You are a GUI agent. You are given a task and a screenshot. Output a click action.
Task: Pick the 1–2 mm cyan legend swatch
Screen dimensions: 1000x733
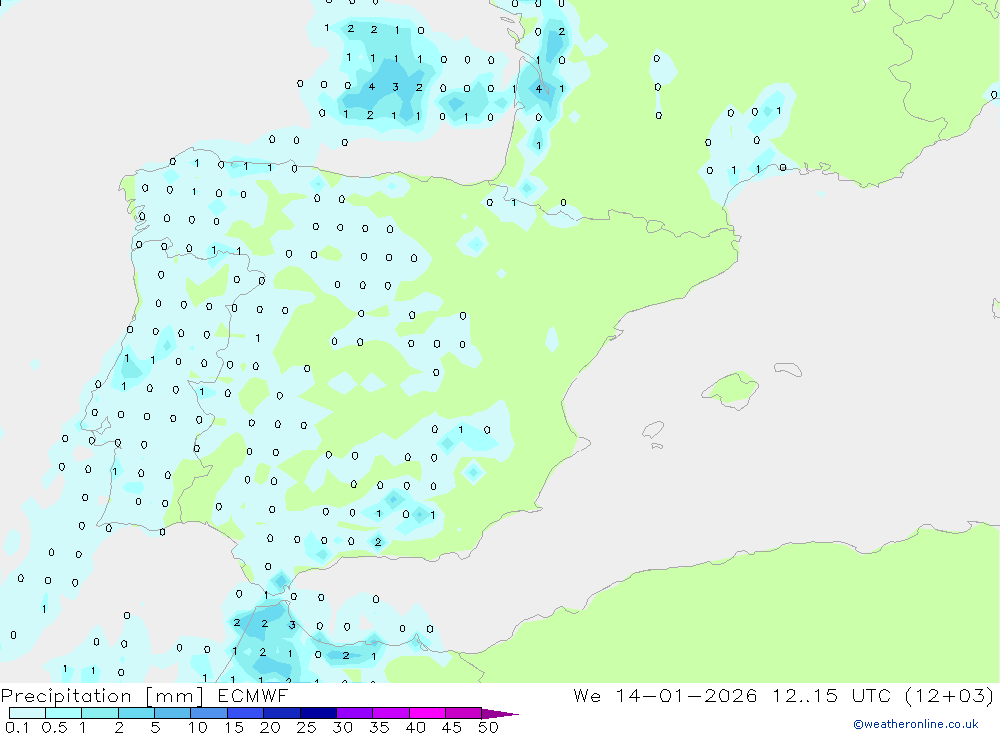pos(100,713)
